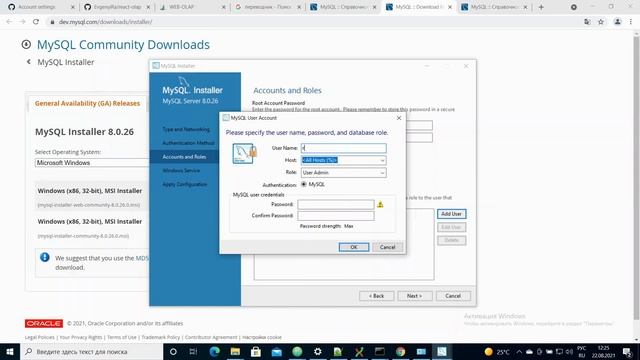
Task: Click the password warning triangle icon
Action: pos(380,204)
